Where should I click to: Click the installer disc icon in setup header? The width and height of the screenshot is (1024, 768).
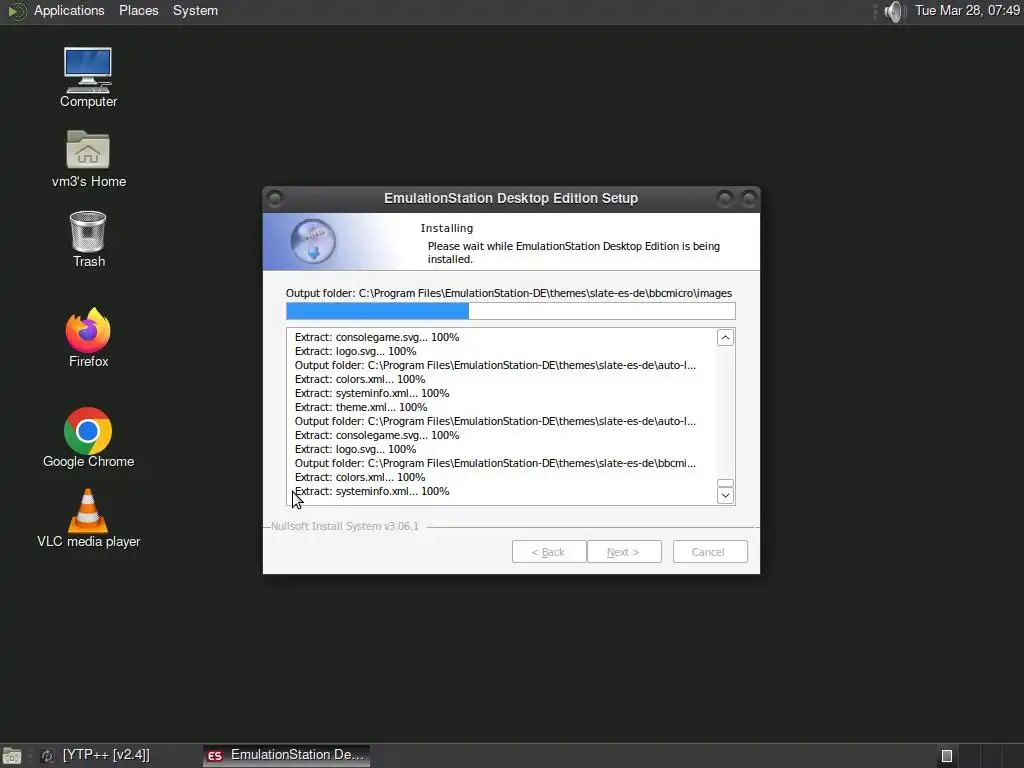(x=313, y=241)
